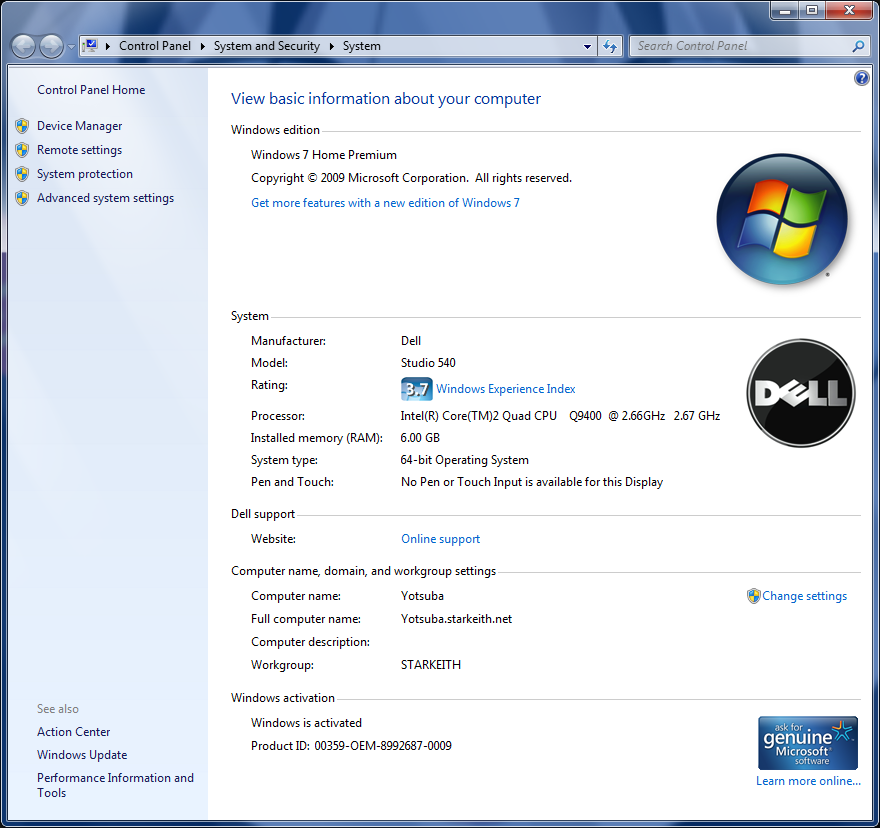Click the Dell logo image
The width and height of the screenshot is (880, 828).
tap(801, 393)
